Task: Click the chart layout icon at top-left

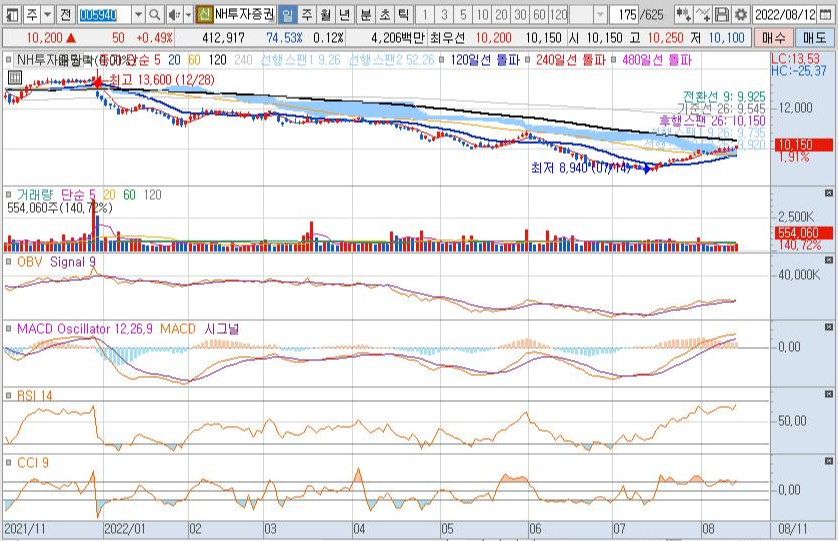Action: click(12, 14)
